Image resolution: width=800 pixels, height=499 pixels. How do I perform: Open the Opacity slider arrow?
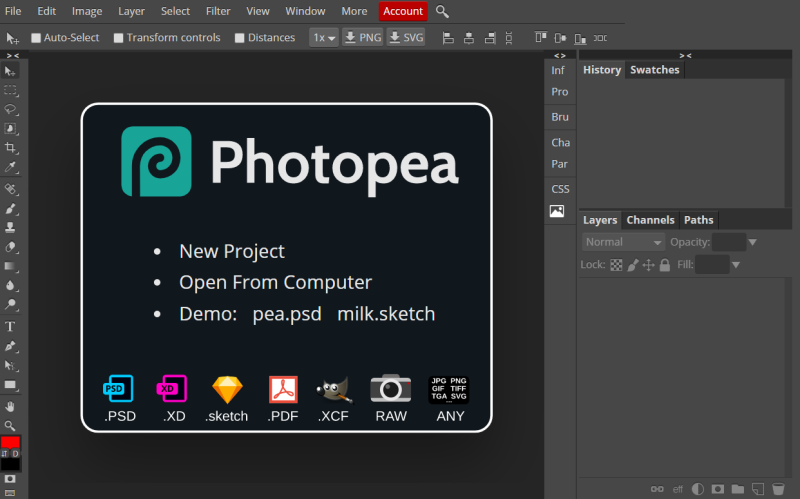[753, 242]
